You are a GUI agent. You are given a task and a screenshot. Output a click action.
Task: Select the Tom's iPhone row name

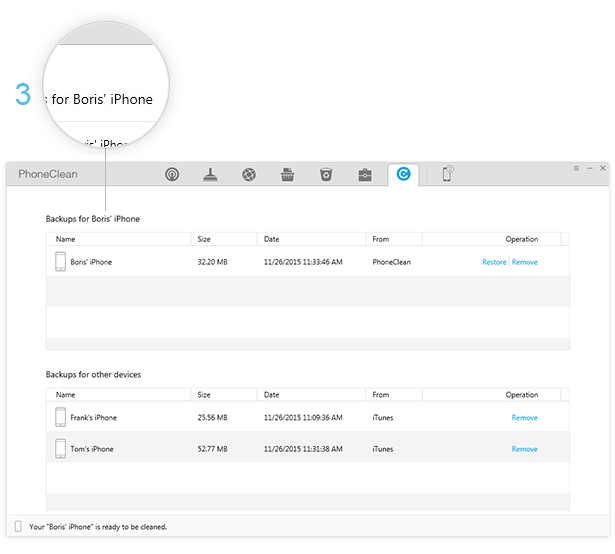[92, 449]
